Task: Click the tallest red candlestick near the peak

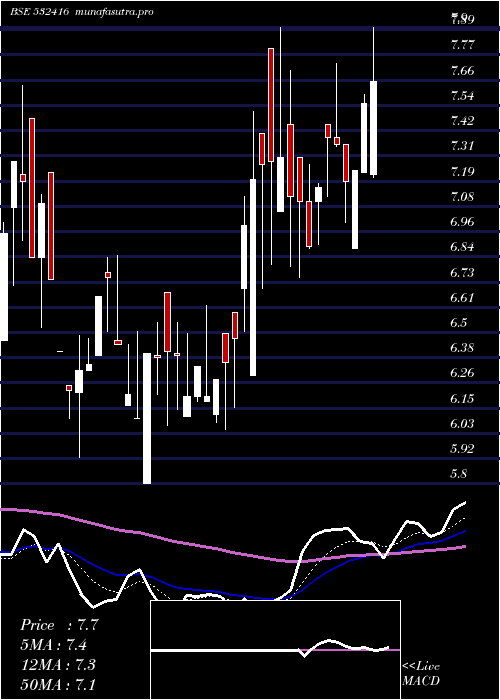Action: pos(271,105)
